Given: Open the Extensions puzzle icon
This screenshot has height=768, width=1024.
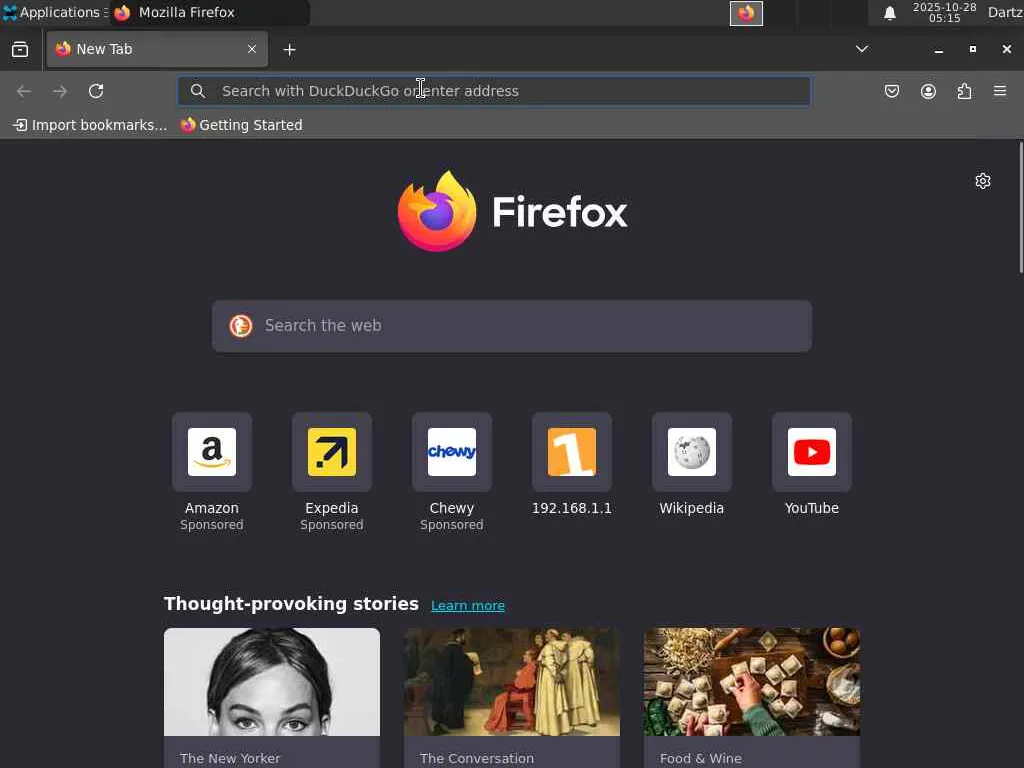Looking at the screenshot, I should tap(964, 91).
